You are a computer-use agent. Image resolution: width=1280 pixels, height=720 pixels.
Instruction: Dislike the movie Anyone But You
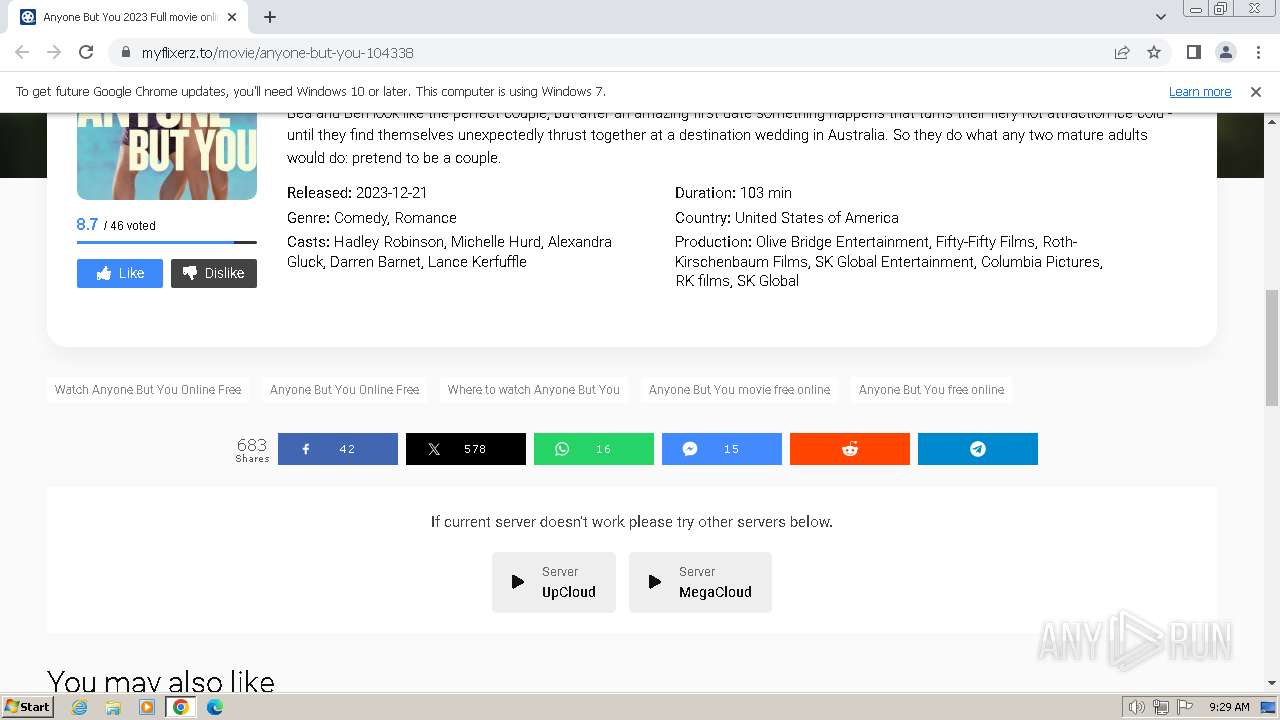pos(214,273)
